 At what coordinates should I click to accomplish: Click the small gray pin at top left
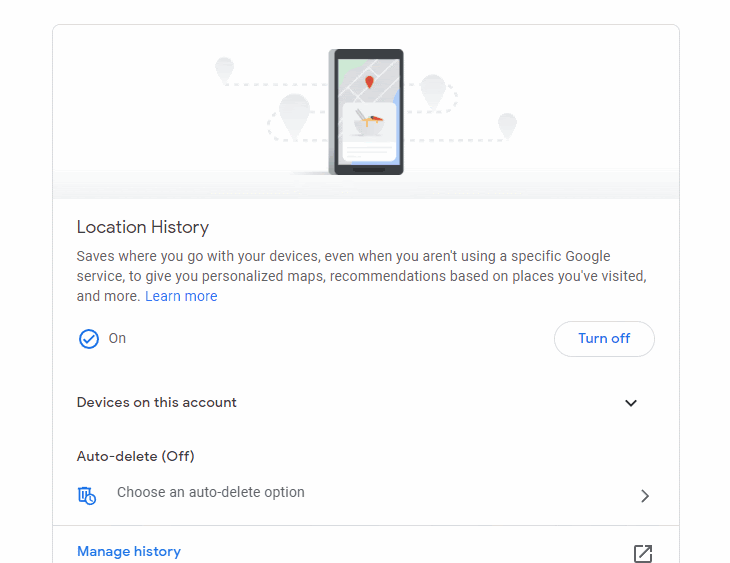point(225,69)
